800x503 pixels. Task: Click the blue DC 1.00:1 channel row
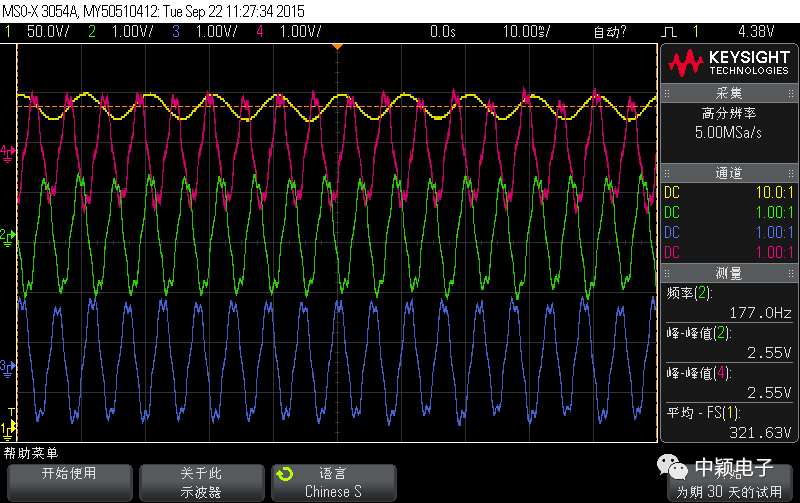tap(729, 233)
